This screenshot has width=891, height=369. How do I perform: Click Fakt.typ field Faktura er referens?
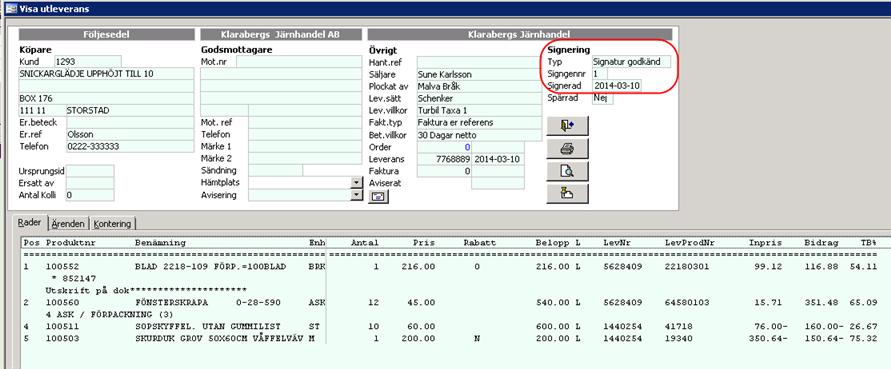(x=480, y=123)
